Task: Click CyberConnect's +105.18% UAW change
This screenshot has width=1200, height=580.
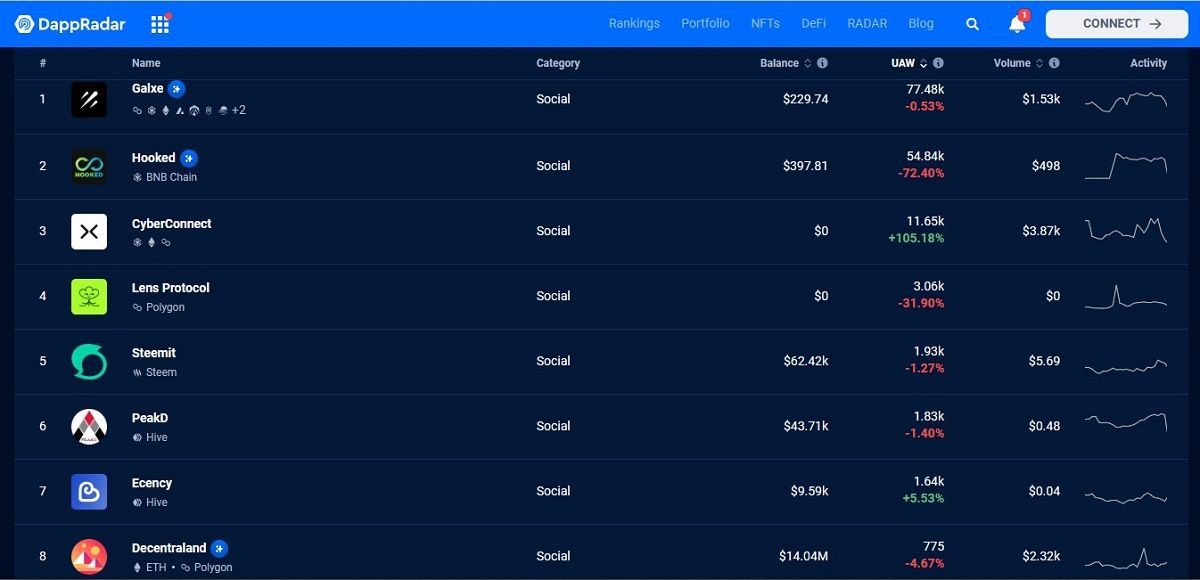Action: [x=916, y=238]
